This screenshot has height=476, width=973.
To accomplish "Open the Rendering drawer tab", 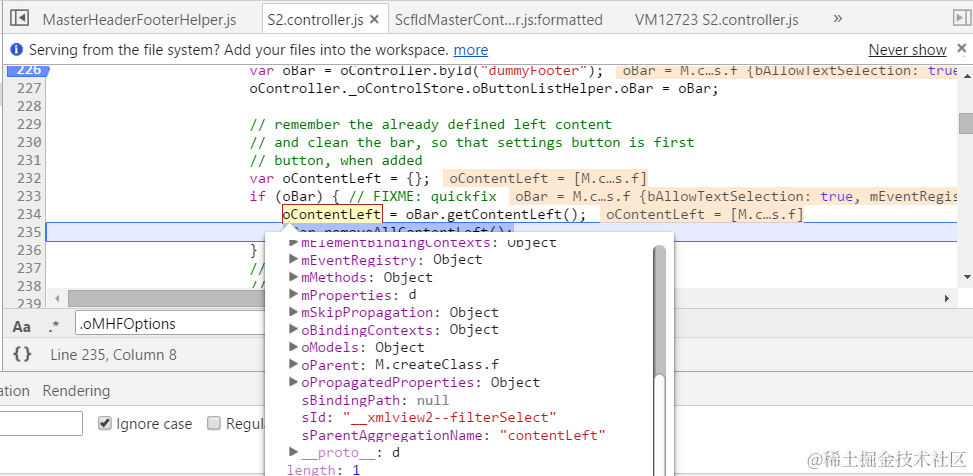I will (x=76, y=391).
